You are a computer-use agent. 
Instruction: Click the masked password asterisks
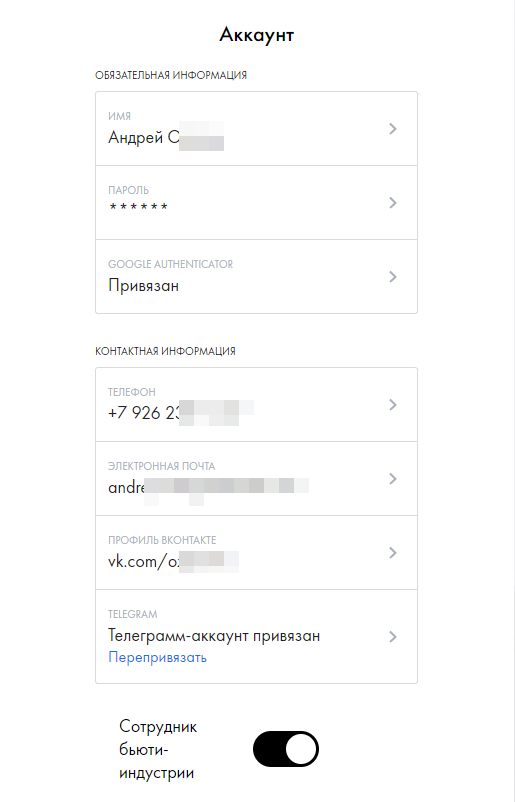[139, 207]
